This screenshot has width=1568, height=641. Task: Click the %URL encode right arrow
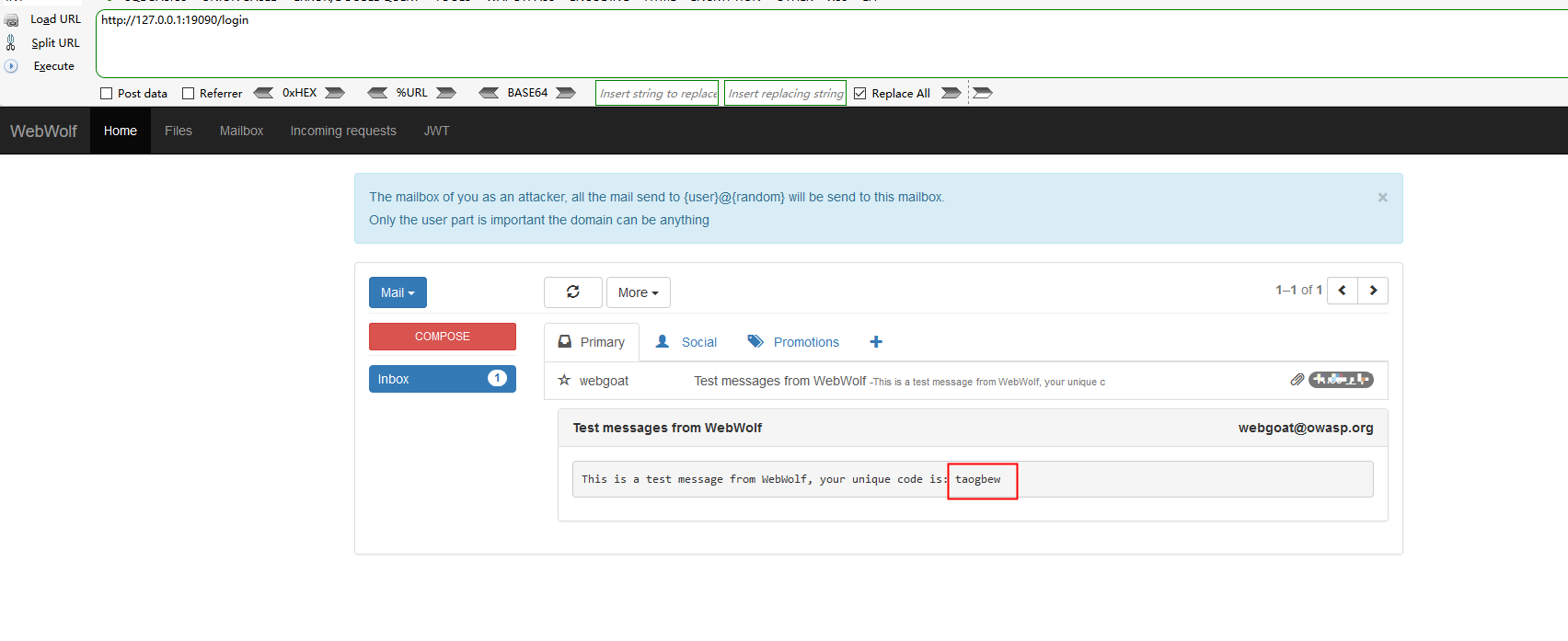pyautogui.click(x=446, y=93)
